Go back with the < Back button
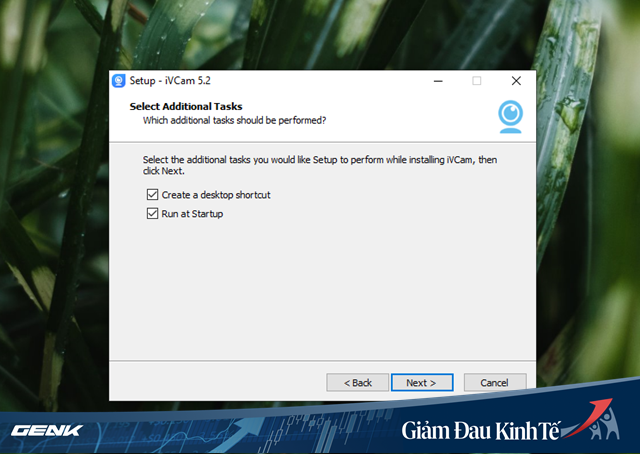This screenshot has height=454, width=640. pos(357,383)
